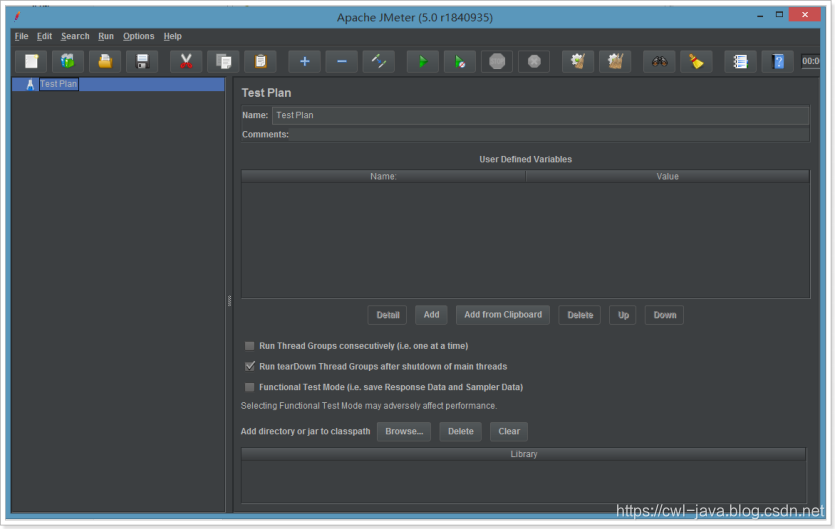Image resolution: width=835 pixels, height=530 pixels.
Task: Click the Clear All results icon
Action: (x=615, y=61)
